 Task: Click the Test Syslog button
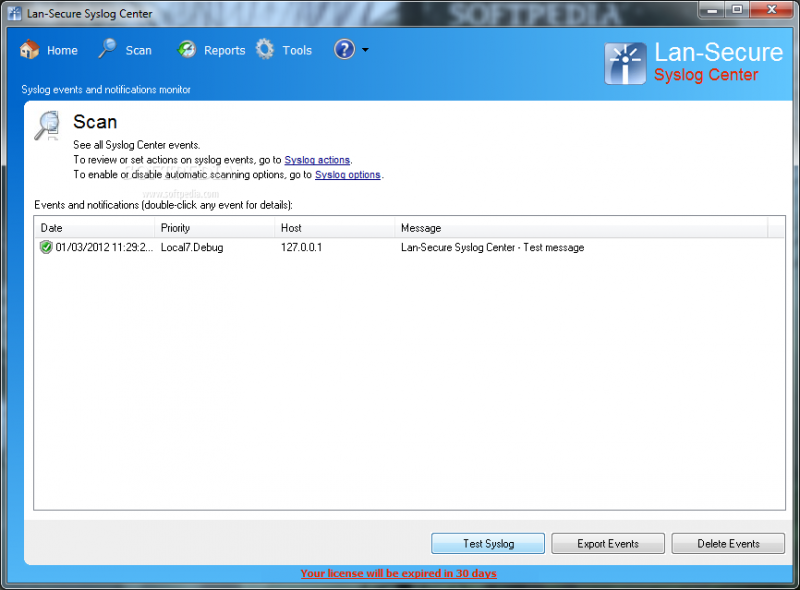pyautogui.click(x=488, y=544)
